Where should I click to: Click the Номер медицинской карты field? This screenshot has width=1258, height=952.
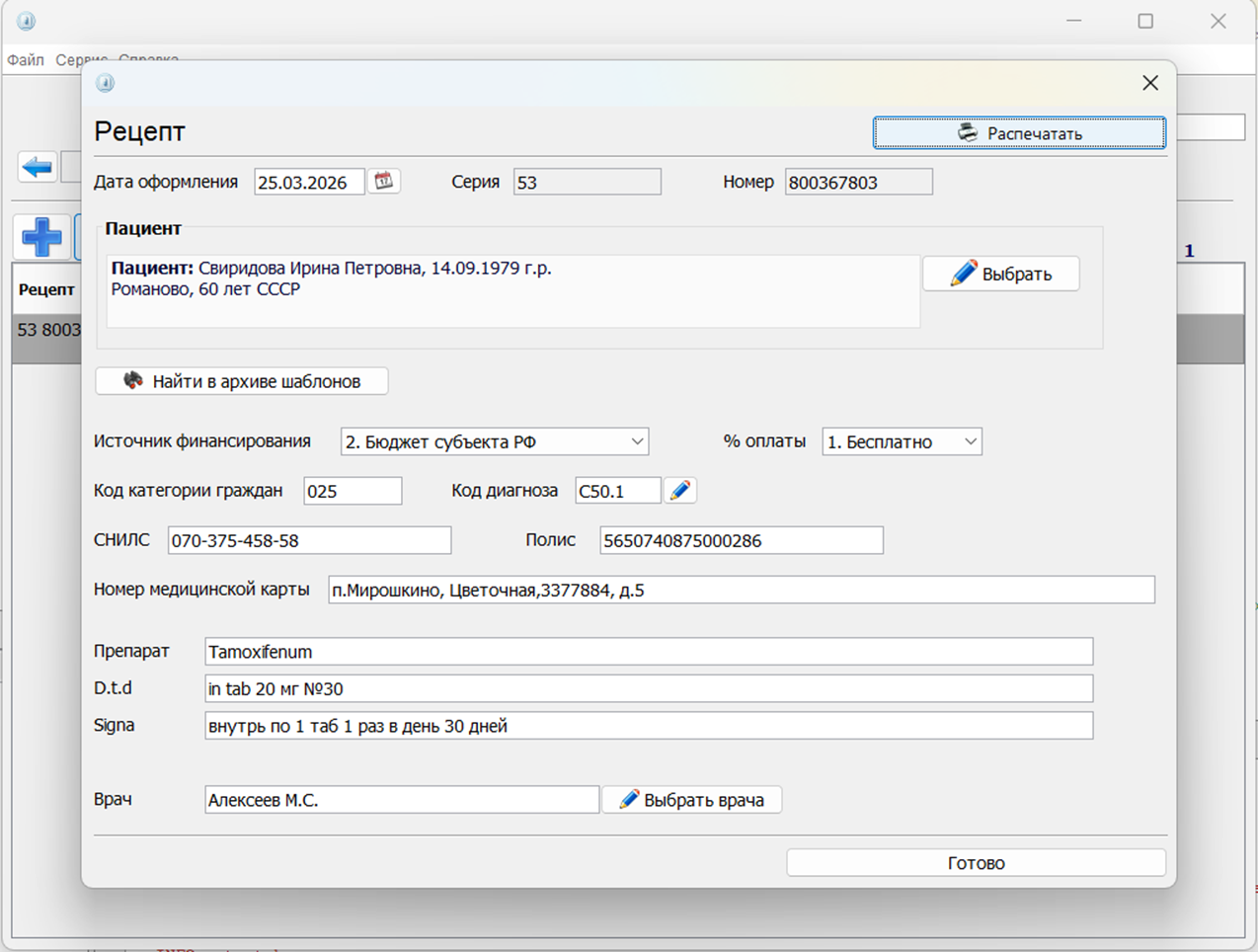pos(741,591)
